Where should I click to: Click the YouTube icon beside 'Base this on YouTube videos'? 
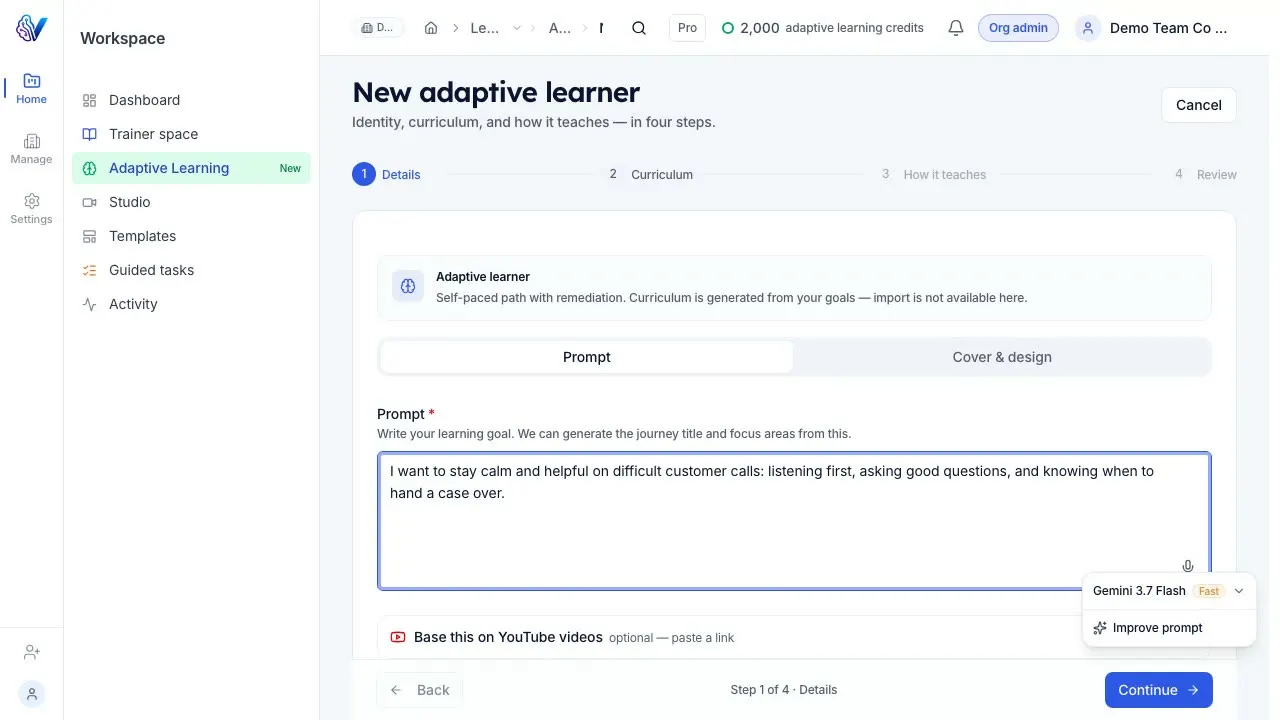pyautogui.click(x=398, y=637)
